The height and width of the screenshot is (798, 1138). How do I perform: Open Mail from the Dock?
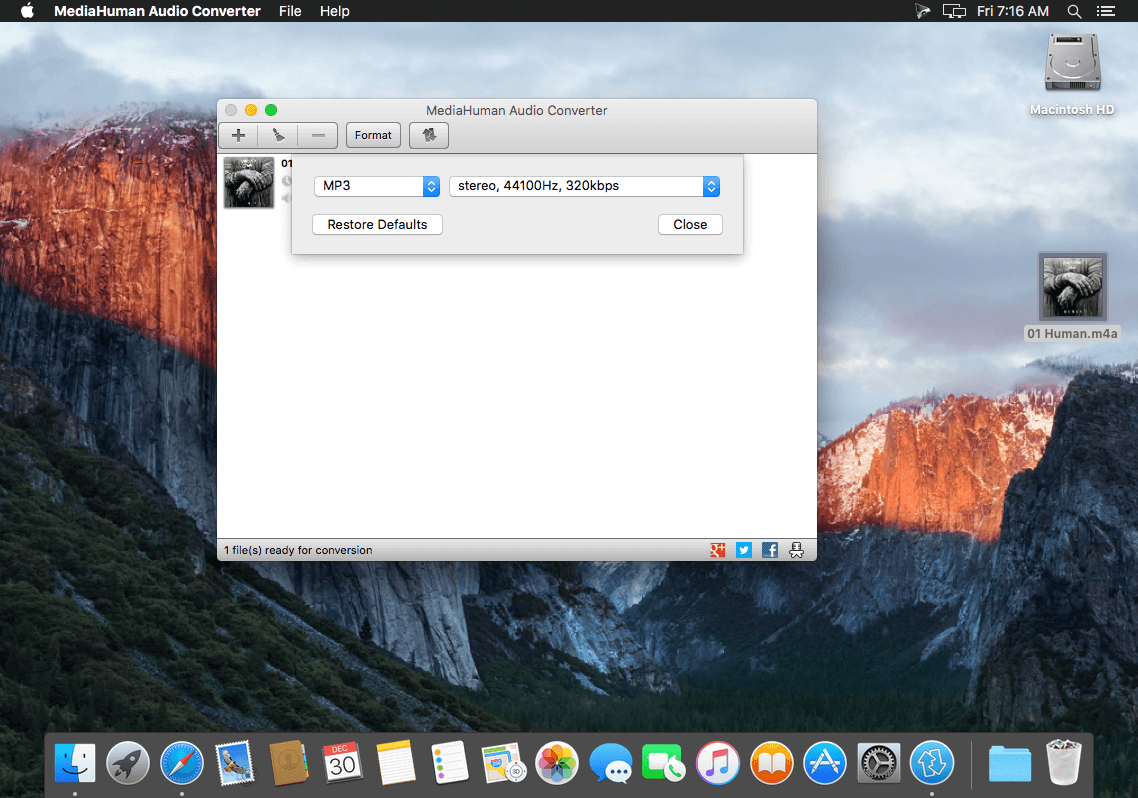[x=234, y=763]
